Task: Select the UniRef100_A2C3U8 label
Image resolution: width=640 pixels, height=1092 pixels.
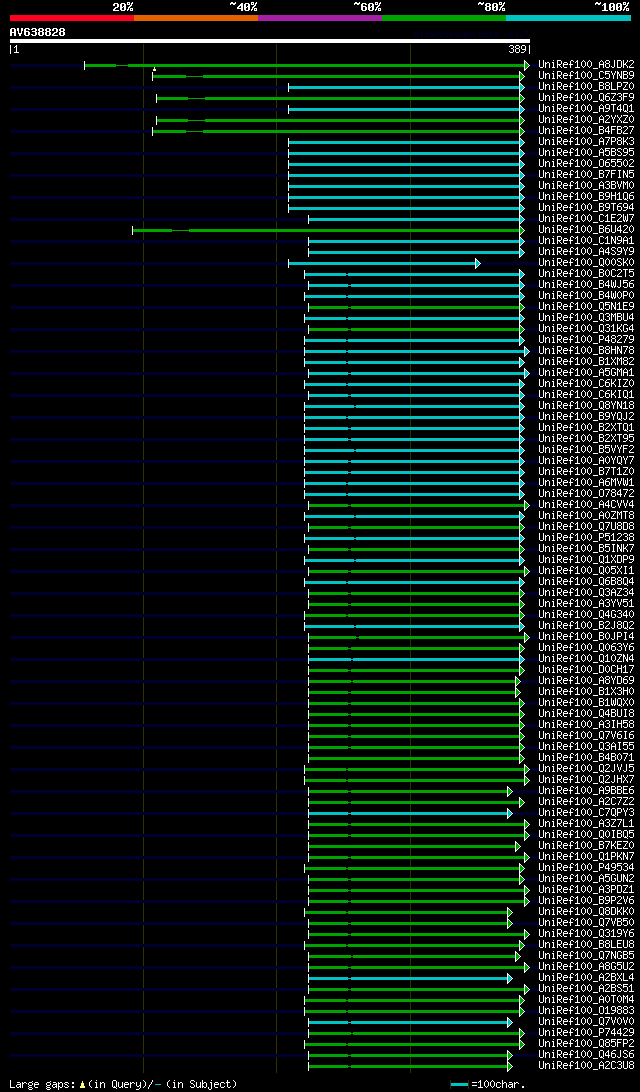Action: pyautogui.click(x=586, y=1066)
